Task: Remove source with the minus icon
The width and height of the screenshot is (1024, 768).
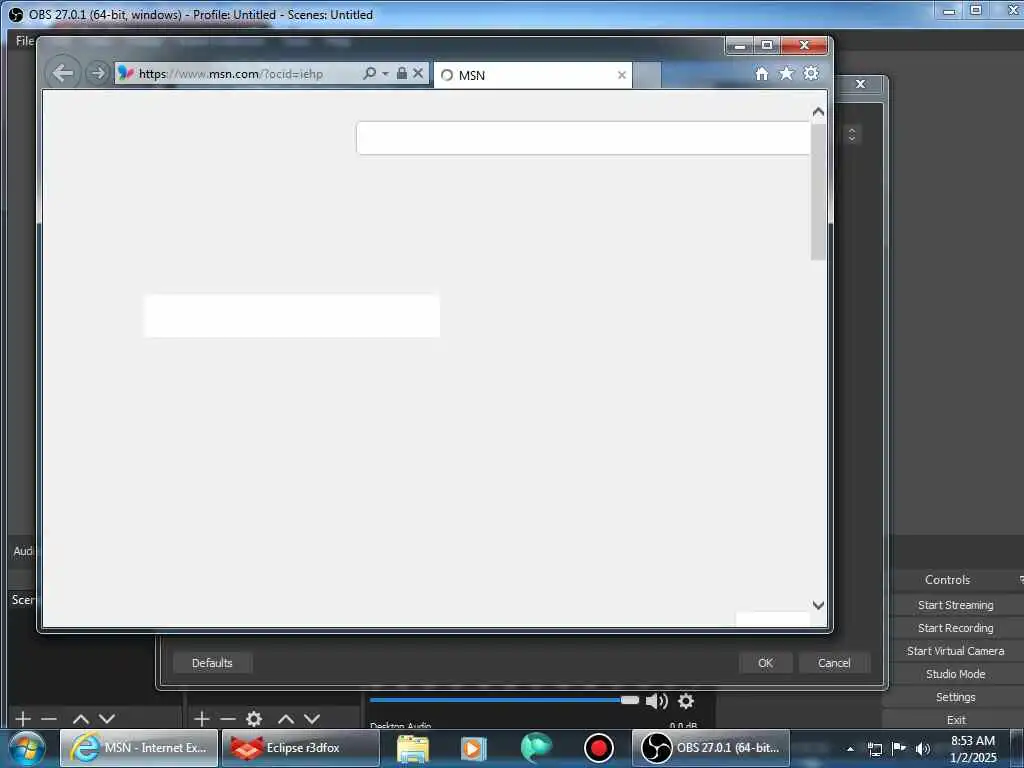Action: tap(228, 719)
